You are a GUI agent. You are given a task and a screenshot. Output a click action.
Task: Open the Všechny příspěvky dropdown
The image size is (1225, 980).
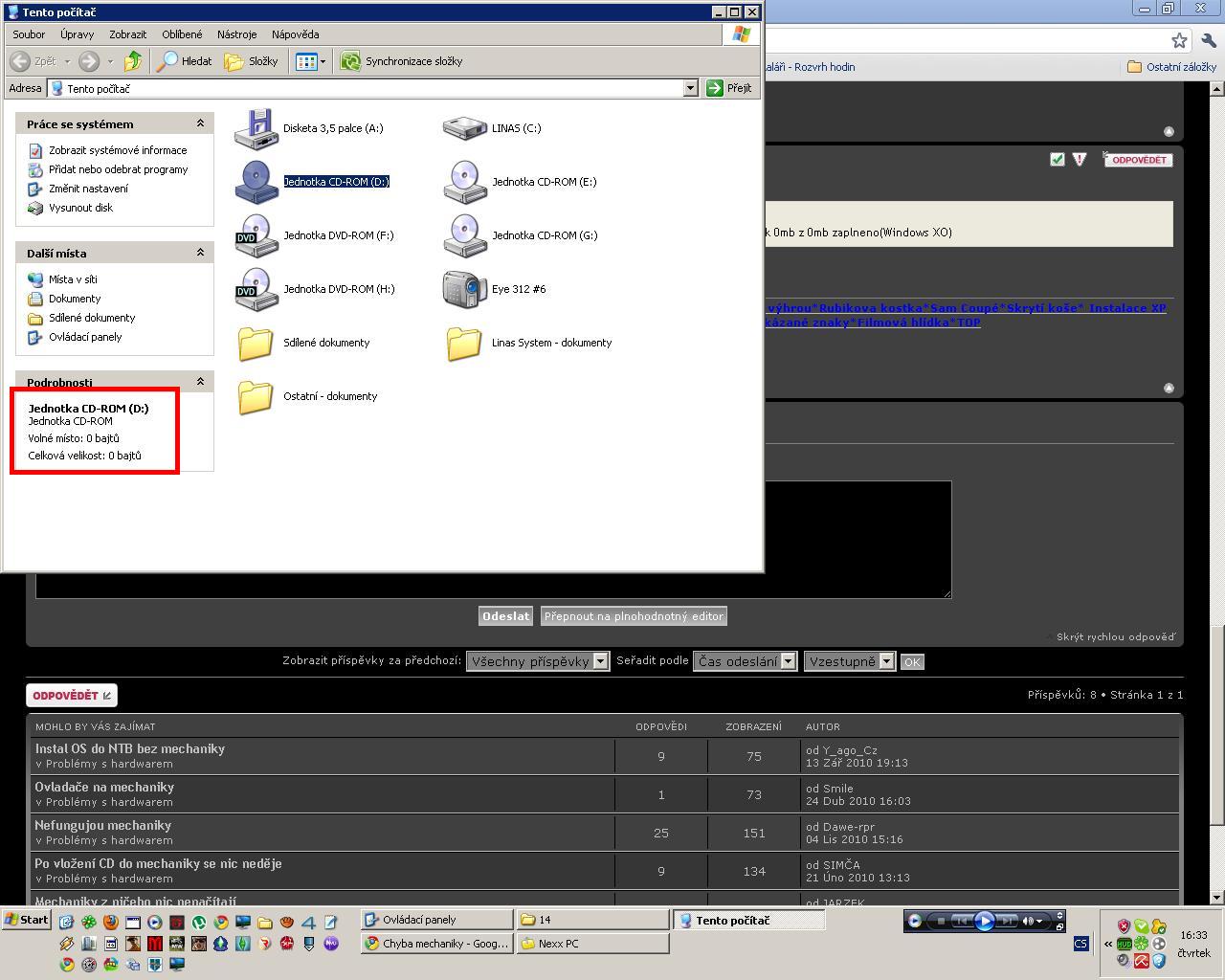[600, 661]
